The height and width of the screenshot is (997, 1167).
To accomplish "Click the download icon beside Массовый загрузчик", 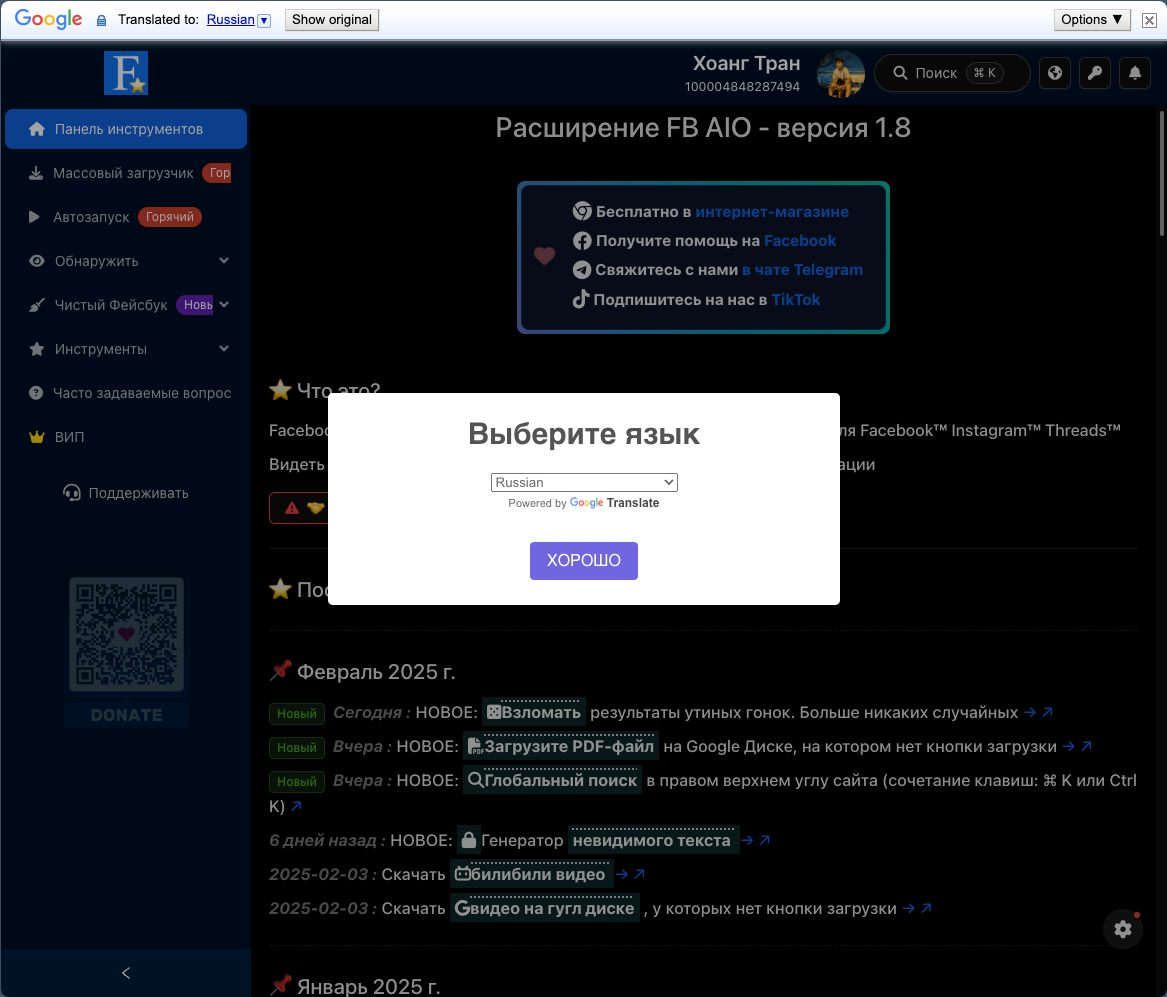I will pos(36,173).
